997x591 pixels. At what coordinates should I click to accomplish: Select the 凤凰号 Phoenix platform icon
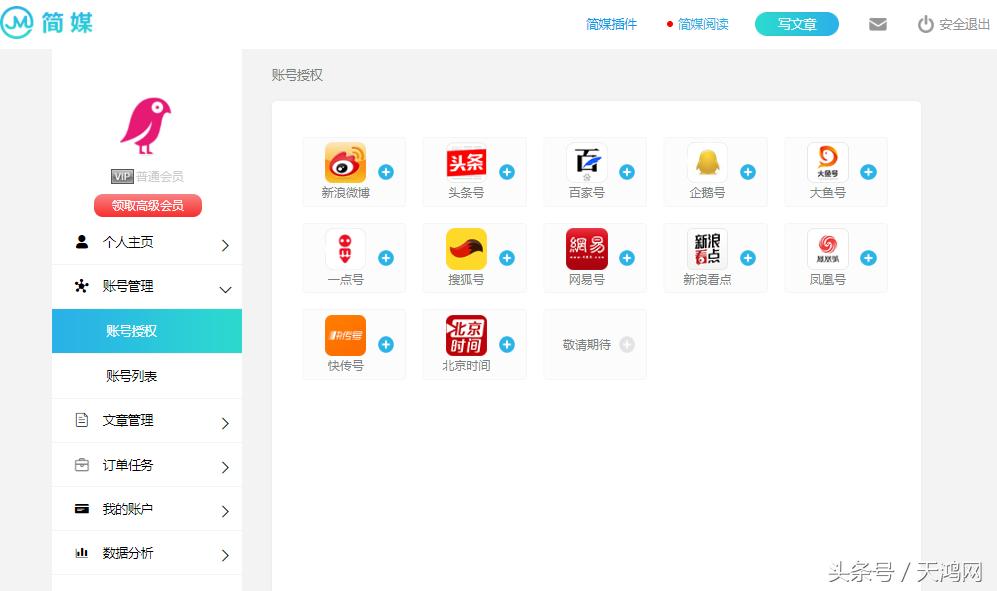tap(826, 246)
